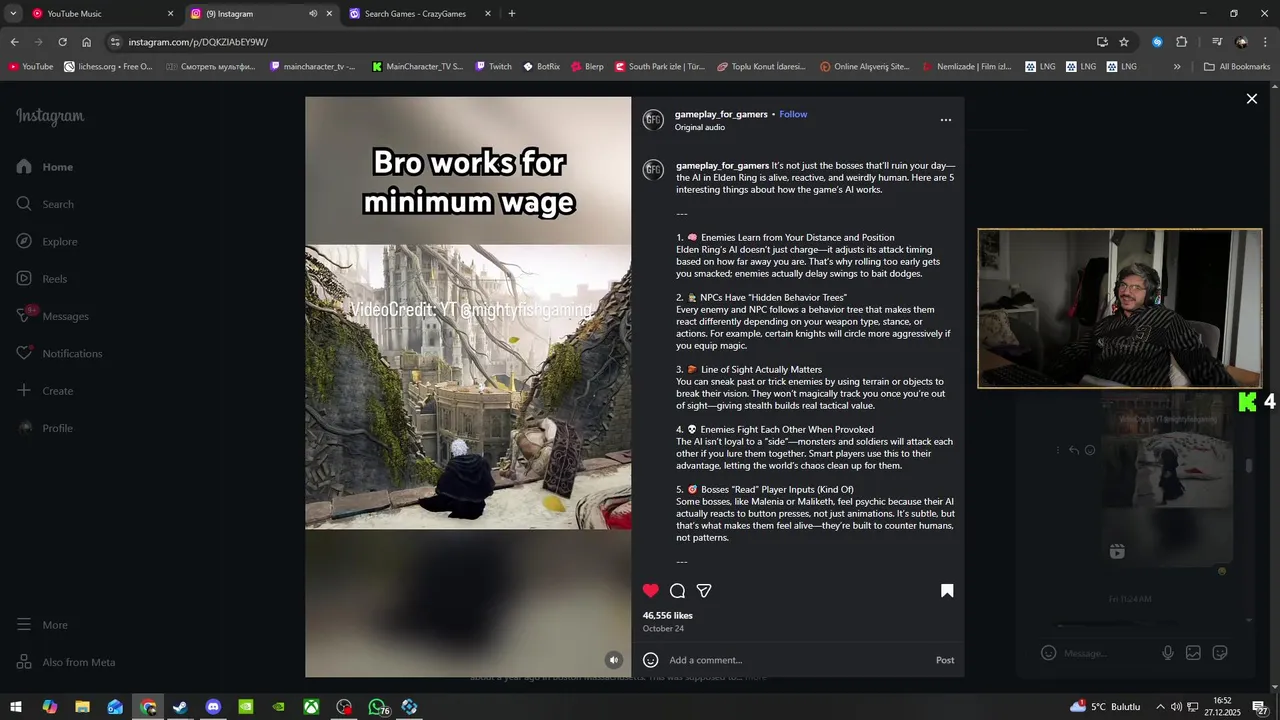Image resolution: width=1280 pixels, height=720 pixels.
Task: Click the browser reload button
Action: (62, 42)
